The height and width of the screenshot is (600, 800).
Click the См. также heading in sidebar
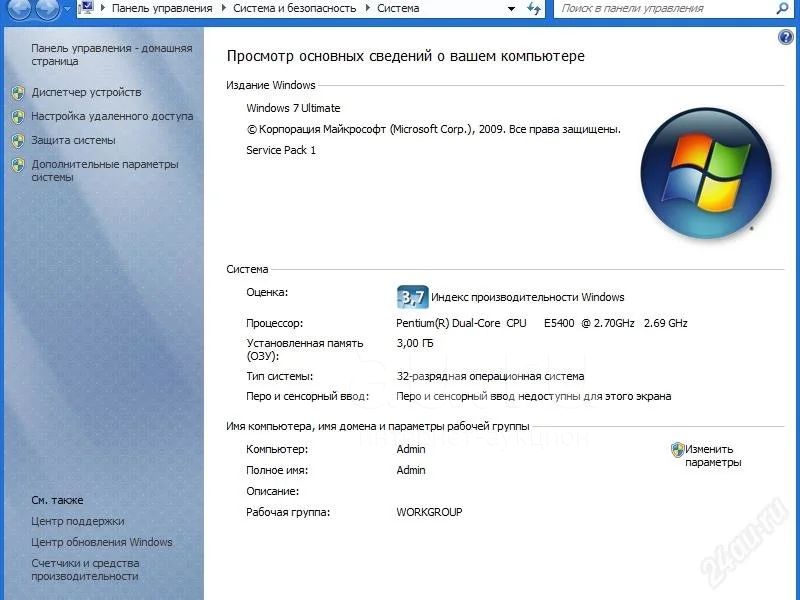click(x=57, y=501)
